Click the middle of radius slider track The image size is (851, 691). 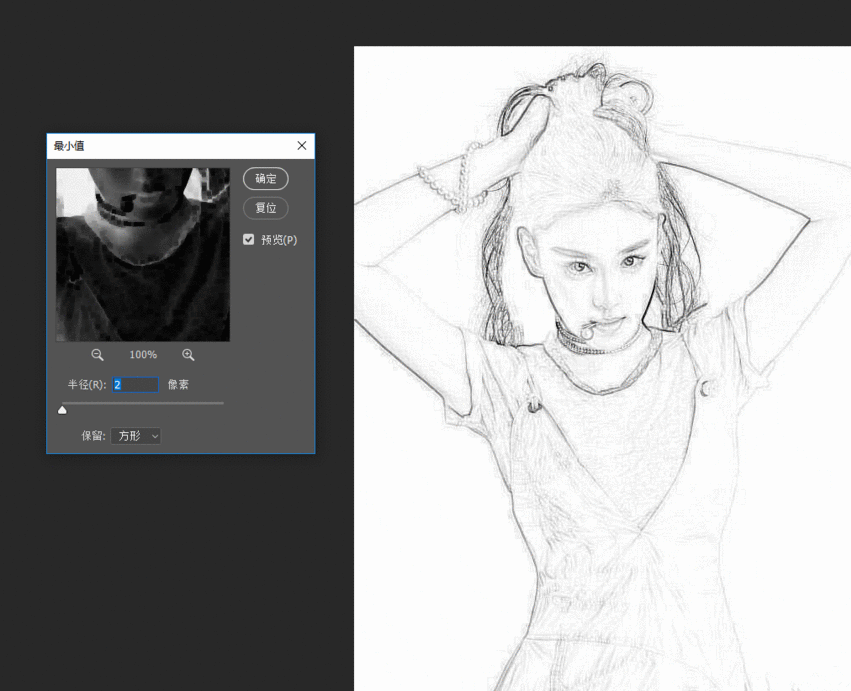pos(143,403)
